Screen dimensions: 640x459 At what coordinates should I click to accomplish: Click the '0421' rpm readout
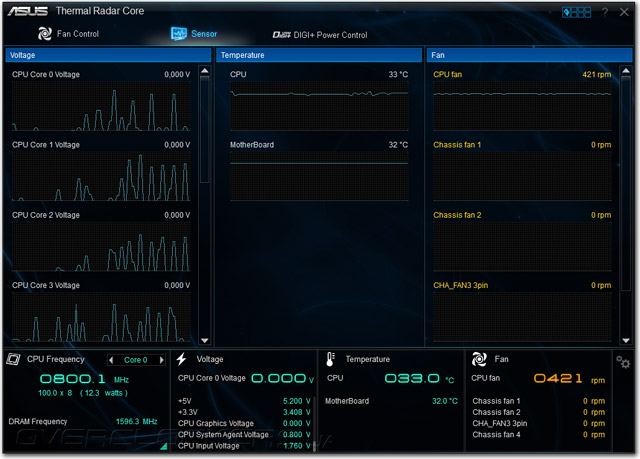click(558, 378)
